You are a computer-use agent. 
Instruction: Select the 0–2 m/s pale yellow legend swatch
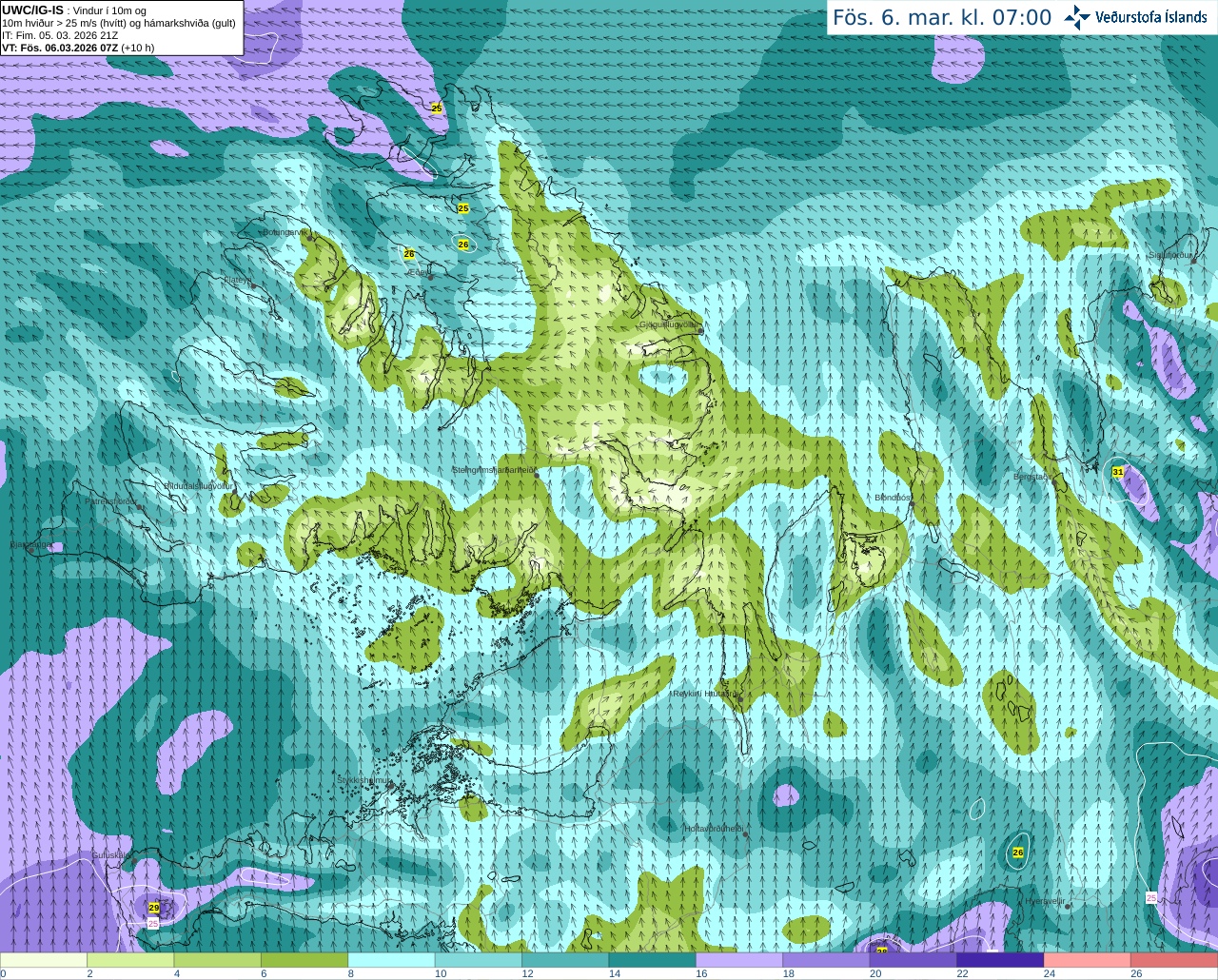[x=44, y=960]
